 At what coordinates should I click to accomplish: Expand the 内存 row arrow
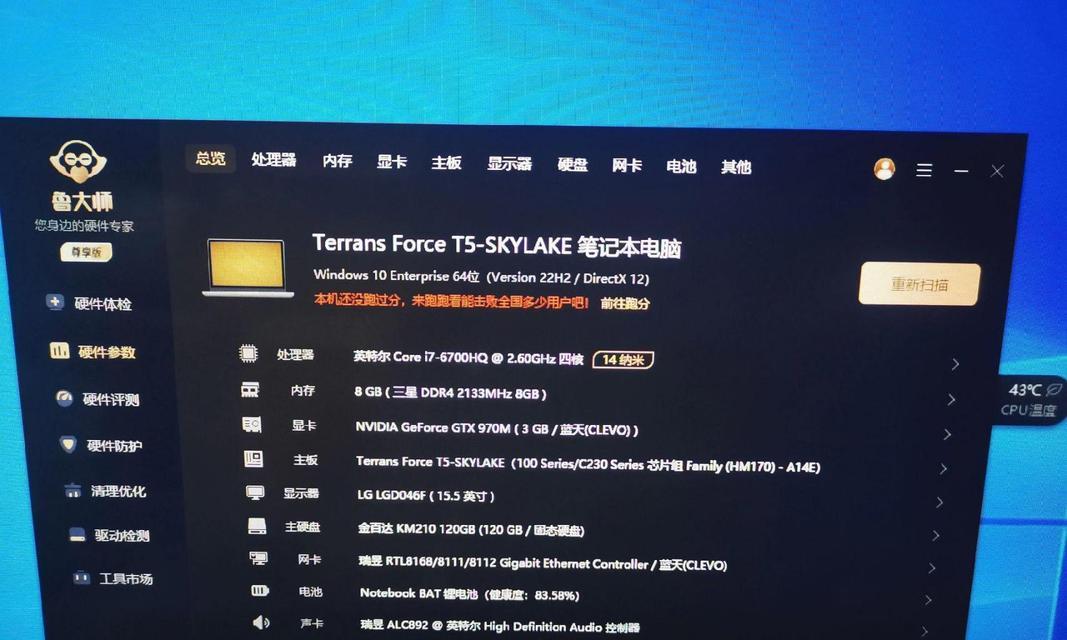click(x=951, y=399)
